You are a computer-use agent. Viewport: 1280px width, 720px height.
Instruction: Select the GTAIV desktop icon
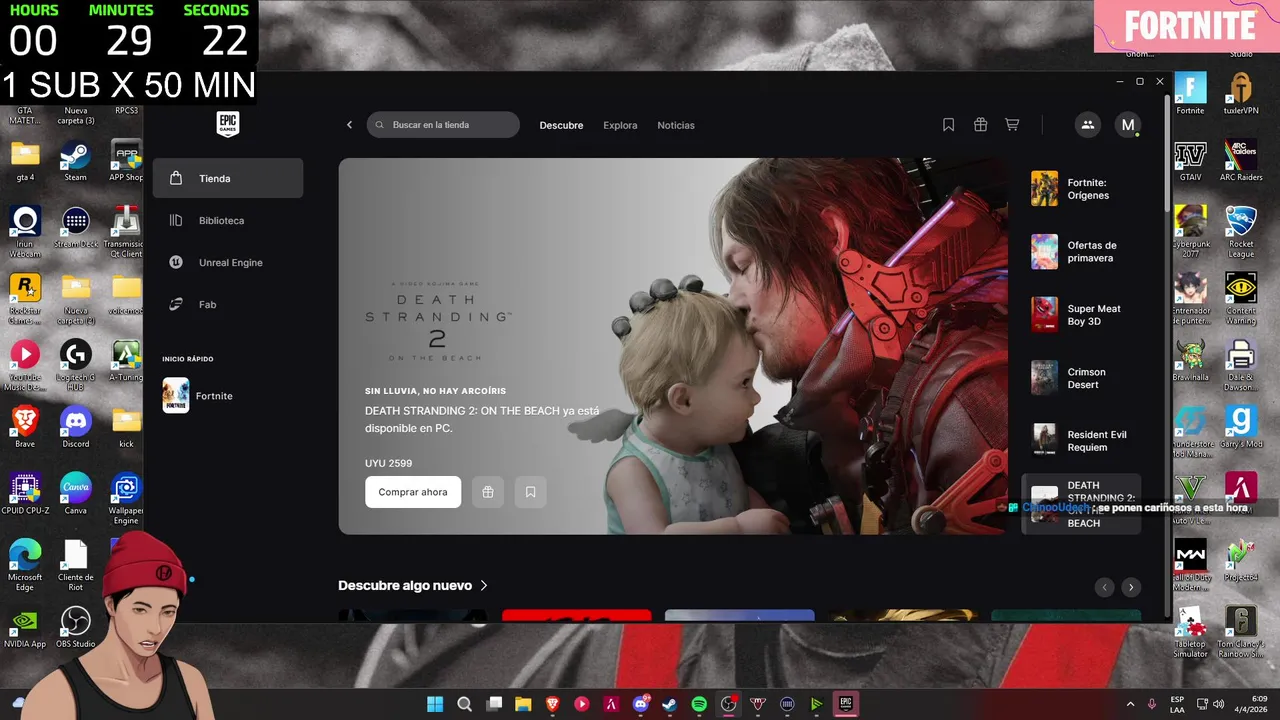pyautogui.click(x=1190, y=161)
